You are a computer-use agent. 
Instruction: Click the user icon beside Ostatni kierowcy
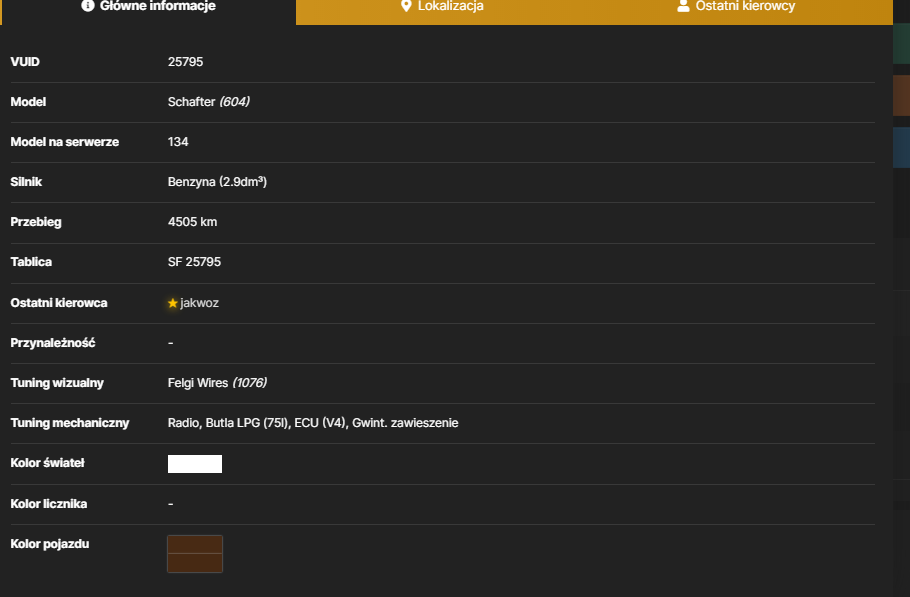pos(683,6)
